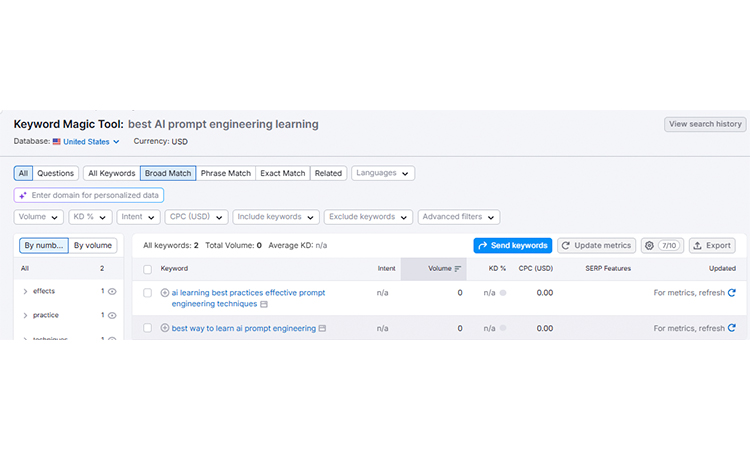Click the United States flag icon

(x=56, y=142)
